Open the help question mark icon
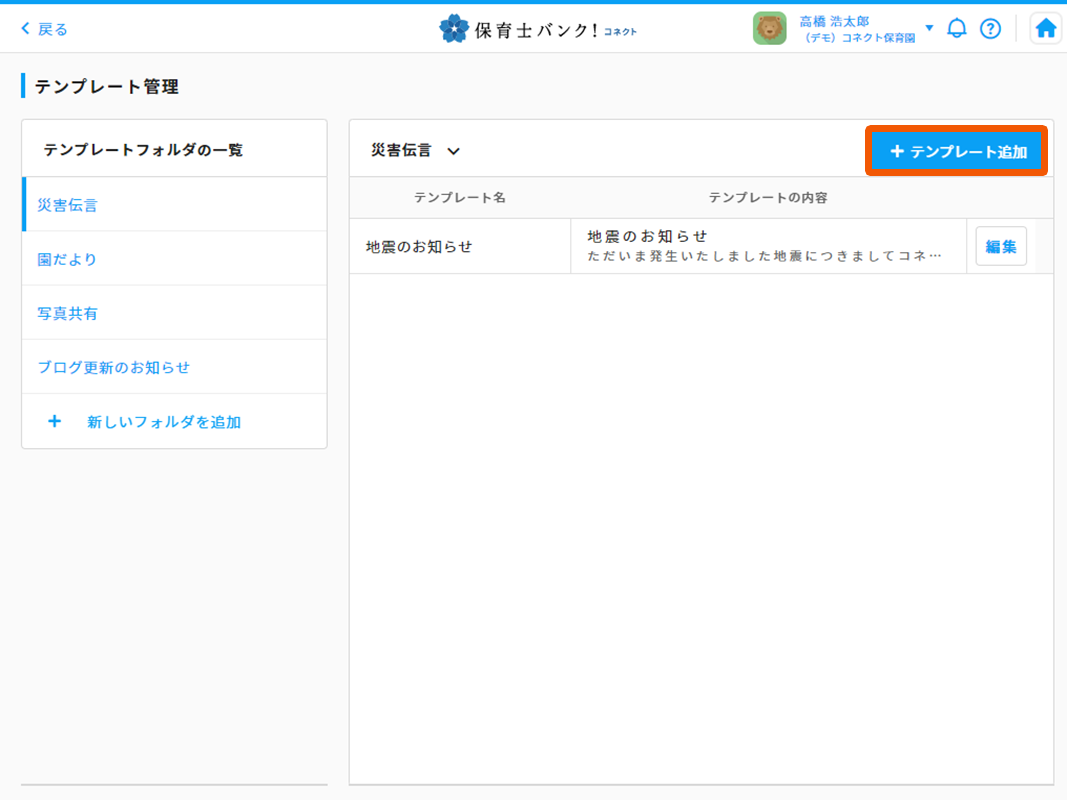 click(990, 29)
